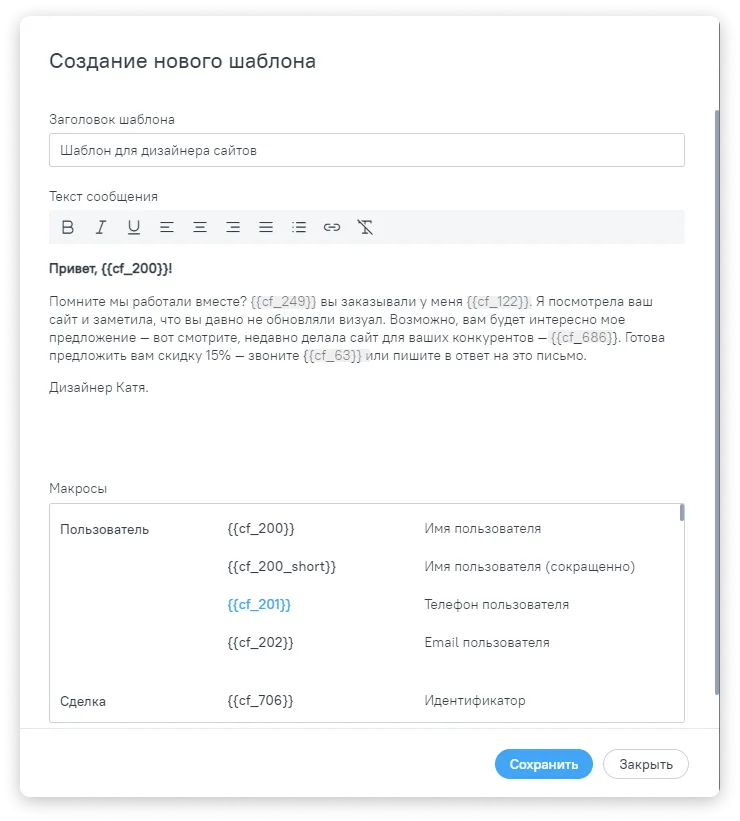Click the Email пользователя description
The image size is (740, 821).
click(x=487, y=642)
